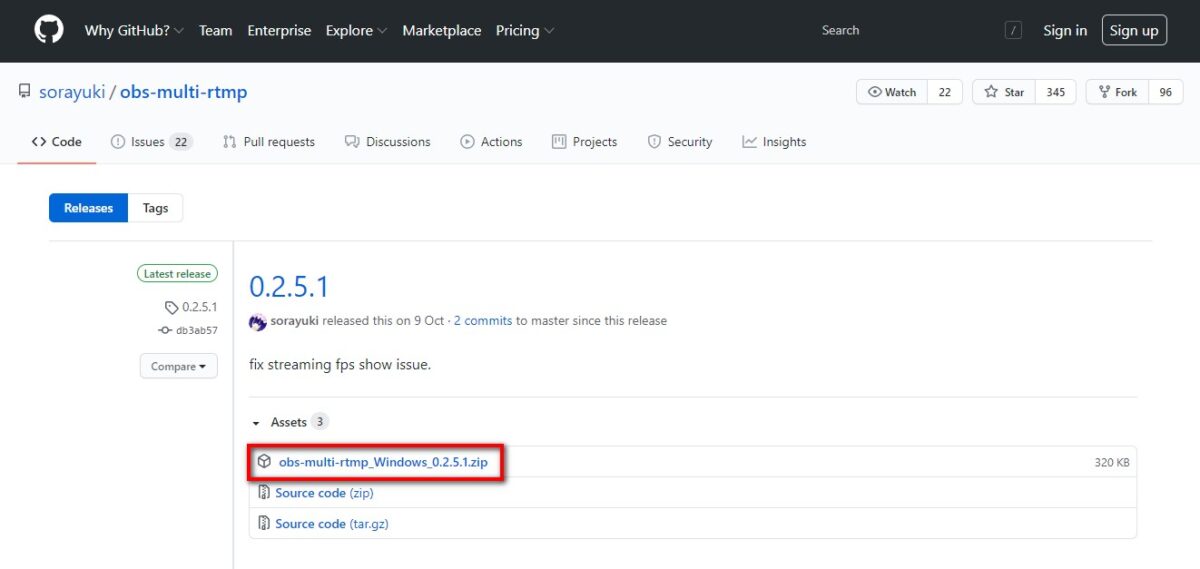Open the 2 commits link

(x=483, y=321)
